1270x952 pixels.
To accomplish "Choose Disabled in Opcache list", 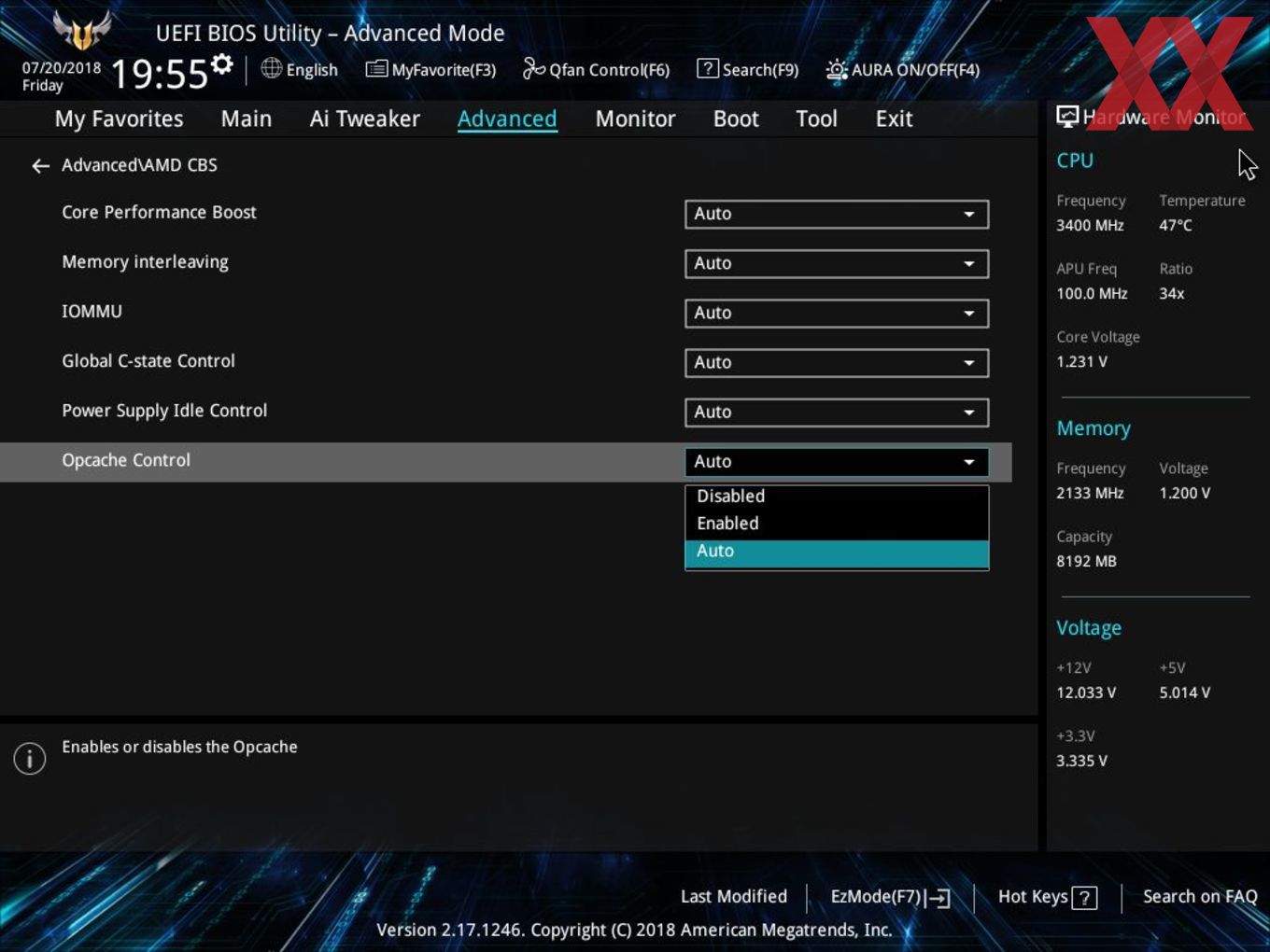I will [x=837, y=497].
